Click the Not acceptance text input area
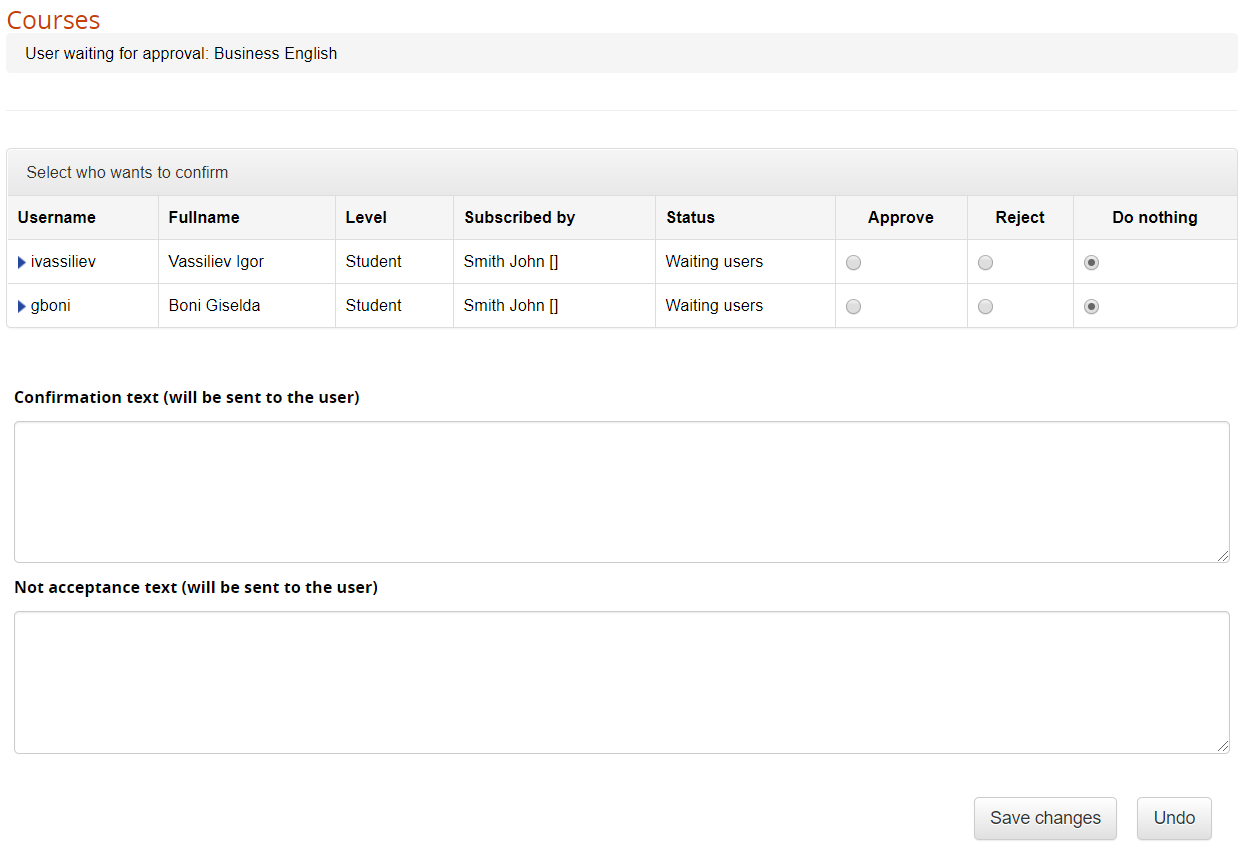The height and width of the screenshot is (854, 1244). pyautogui.click(x=621, y=682)
